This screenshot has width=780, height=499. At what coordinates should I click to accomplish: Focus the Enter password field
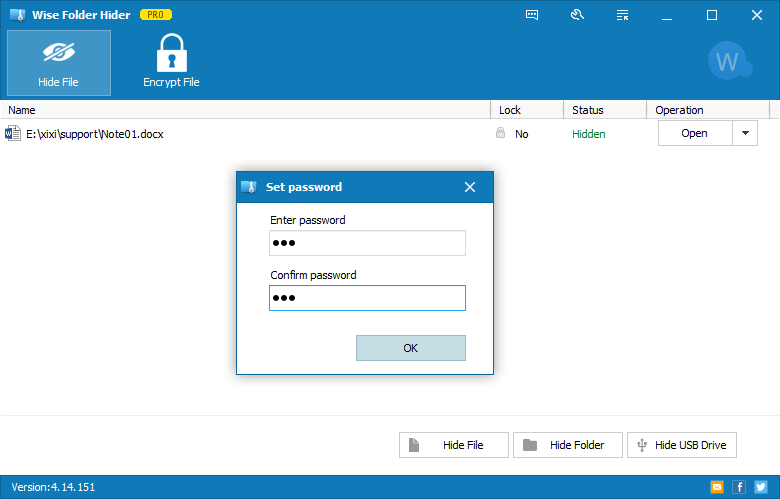point(367,243)
